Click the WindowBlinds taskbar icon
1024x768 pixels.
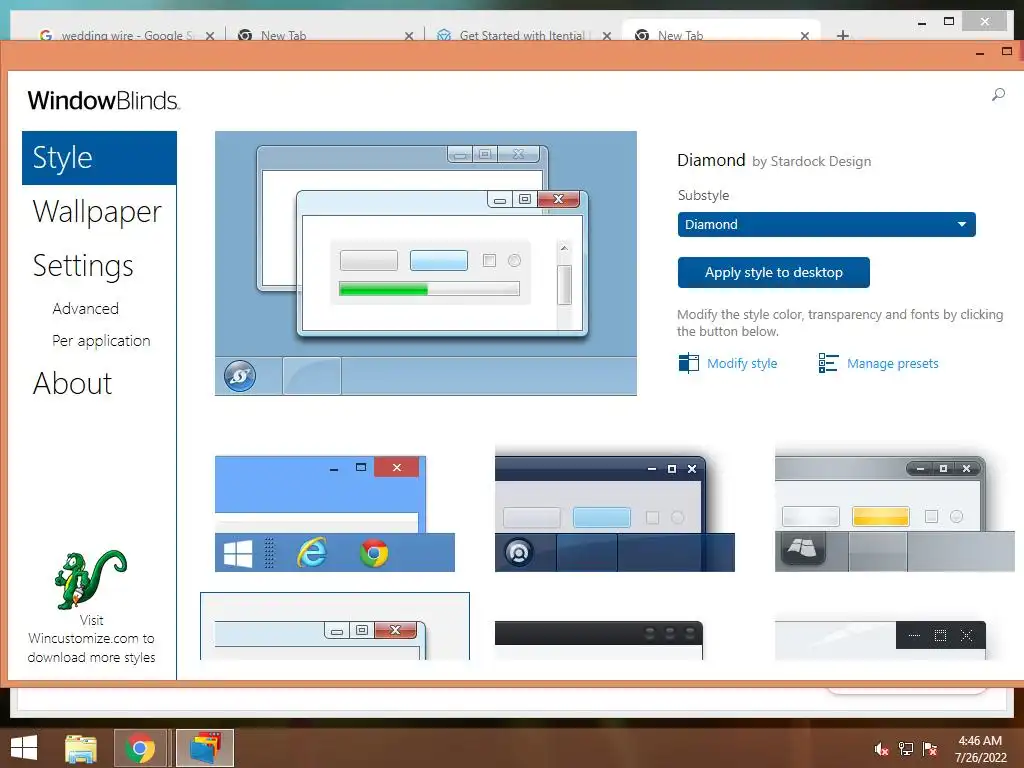[205, 748]
